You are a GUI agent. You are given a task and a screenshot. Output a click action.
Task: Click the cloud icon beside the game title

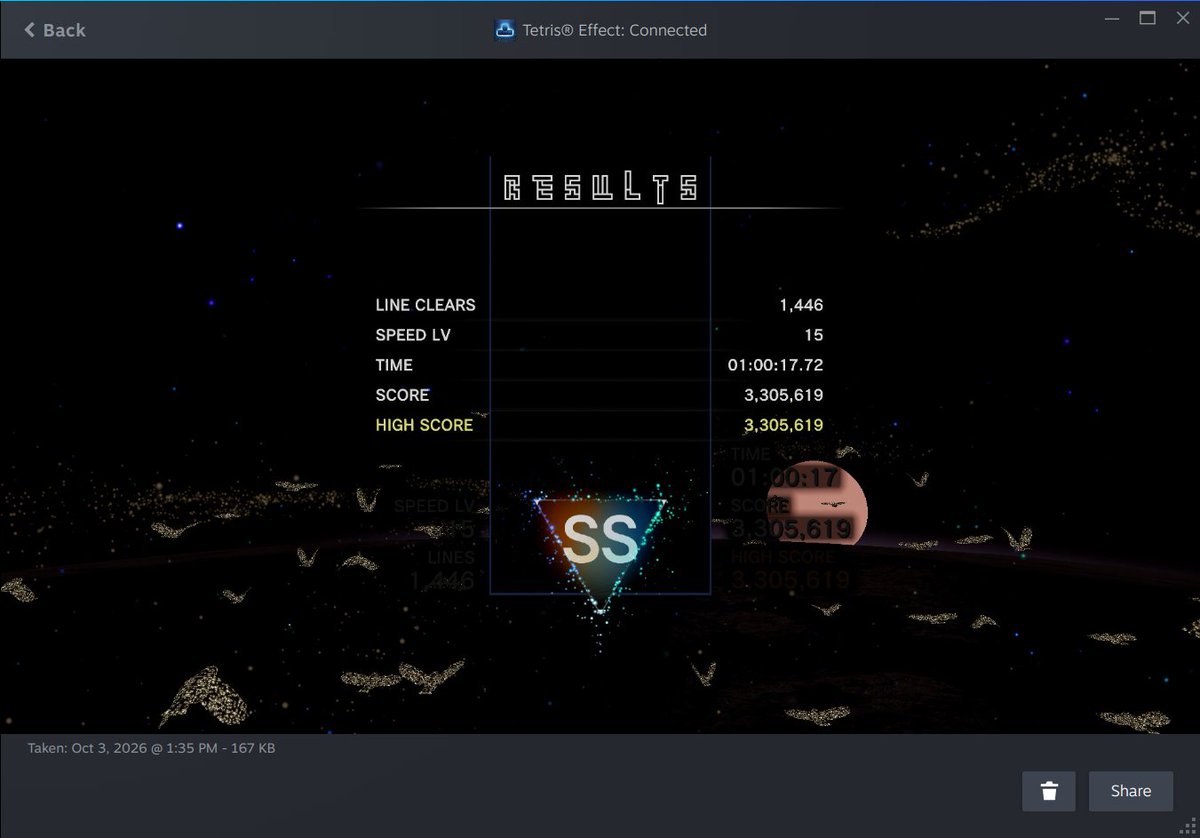(505, 30)
